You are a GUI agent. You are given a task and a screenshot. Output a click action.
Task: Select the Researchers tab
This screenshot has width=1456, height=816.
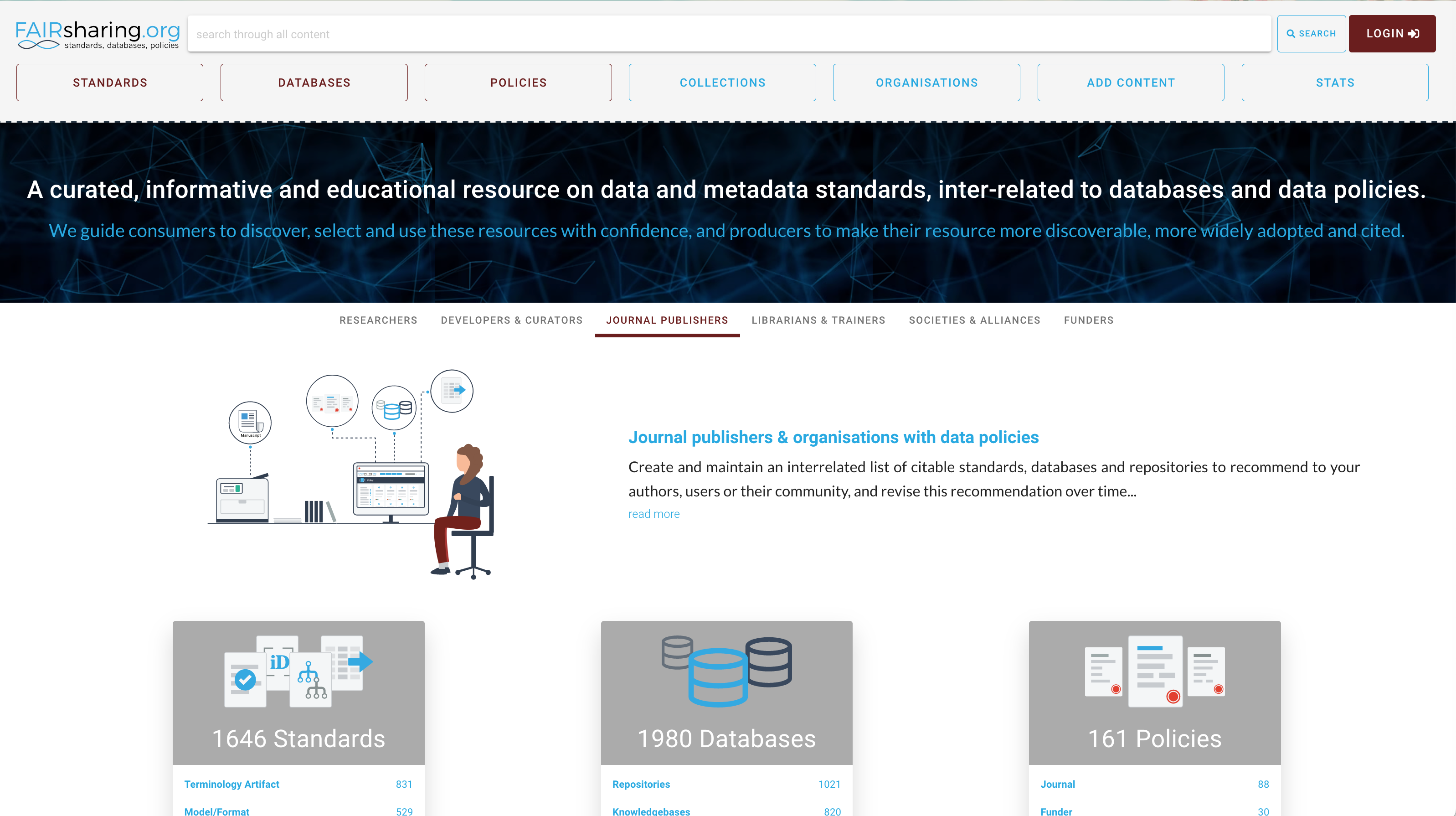point(378,320)
